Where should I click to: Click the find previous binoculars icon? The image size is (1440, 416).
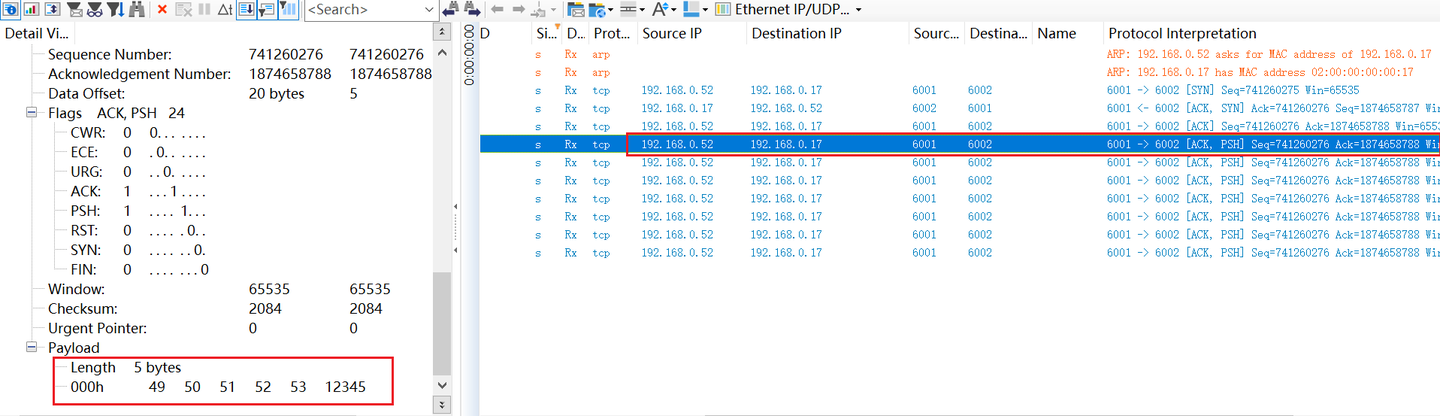[451, 9]
